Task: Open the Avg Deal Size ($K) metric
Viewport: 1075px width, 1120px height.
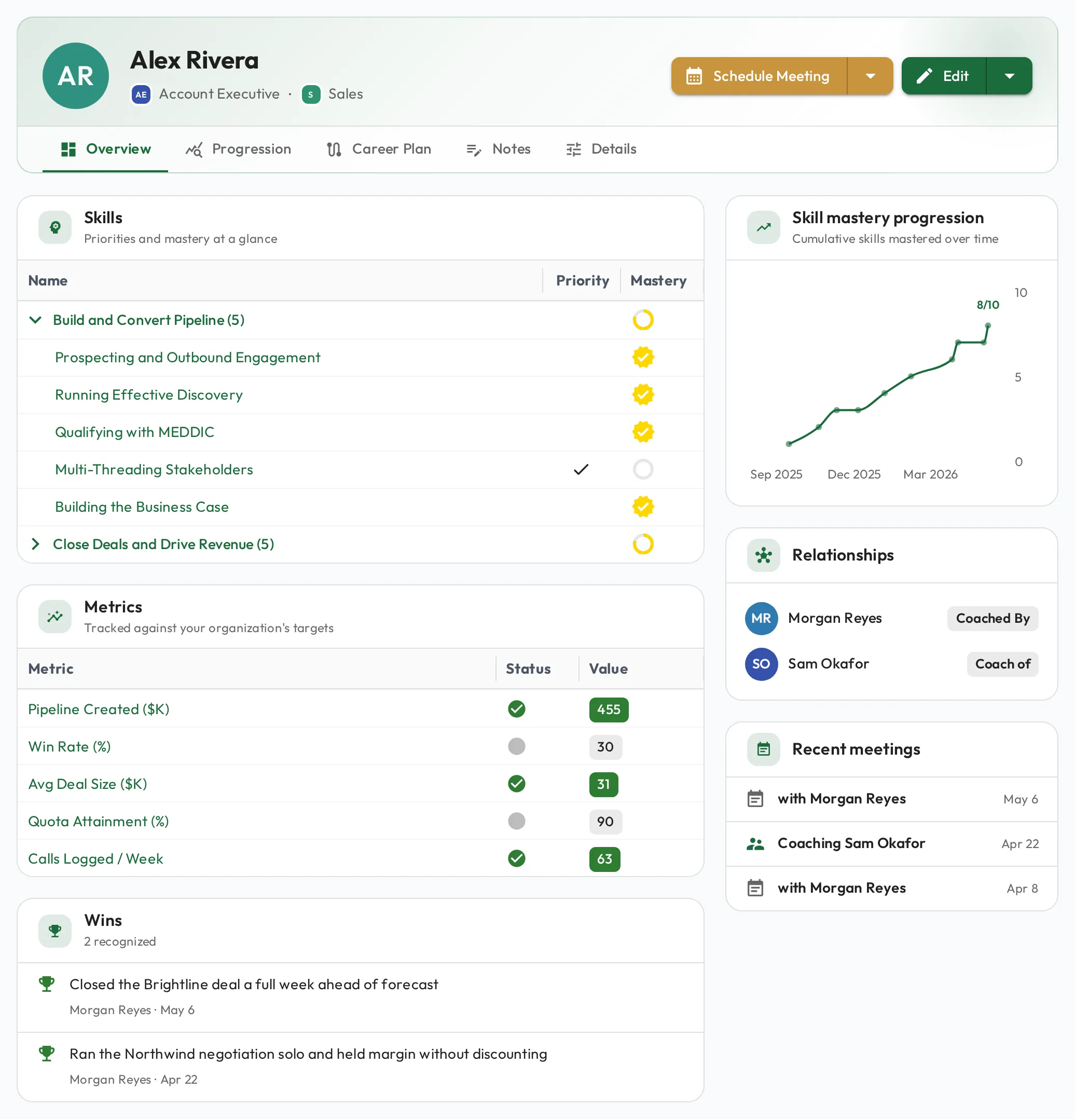Action: click(x=87, y=785)
